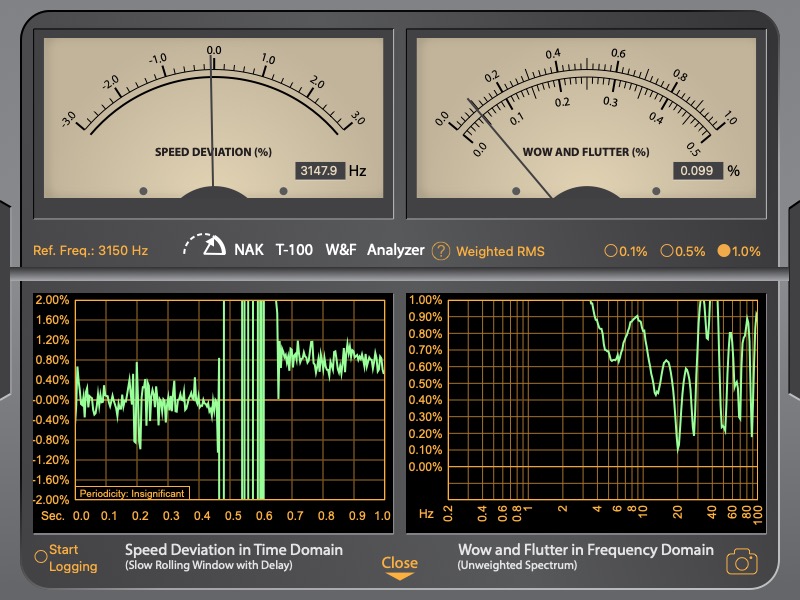Click the NAK speedometer logo icon
The width and height of the screenshot is (800, 600).
click(x=205, y=244)
